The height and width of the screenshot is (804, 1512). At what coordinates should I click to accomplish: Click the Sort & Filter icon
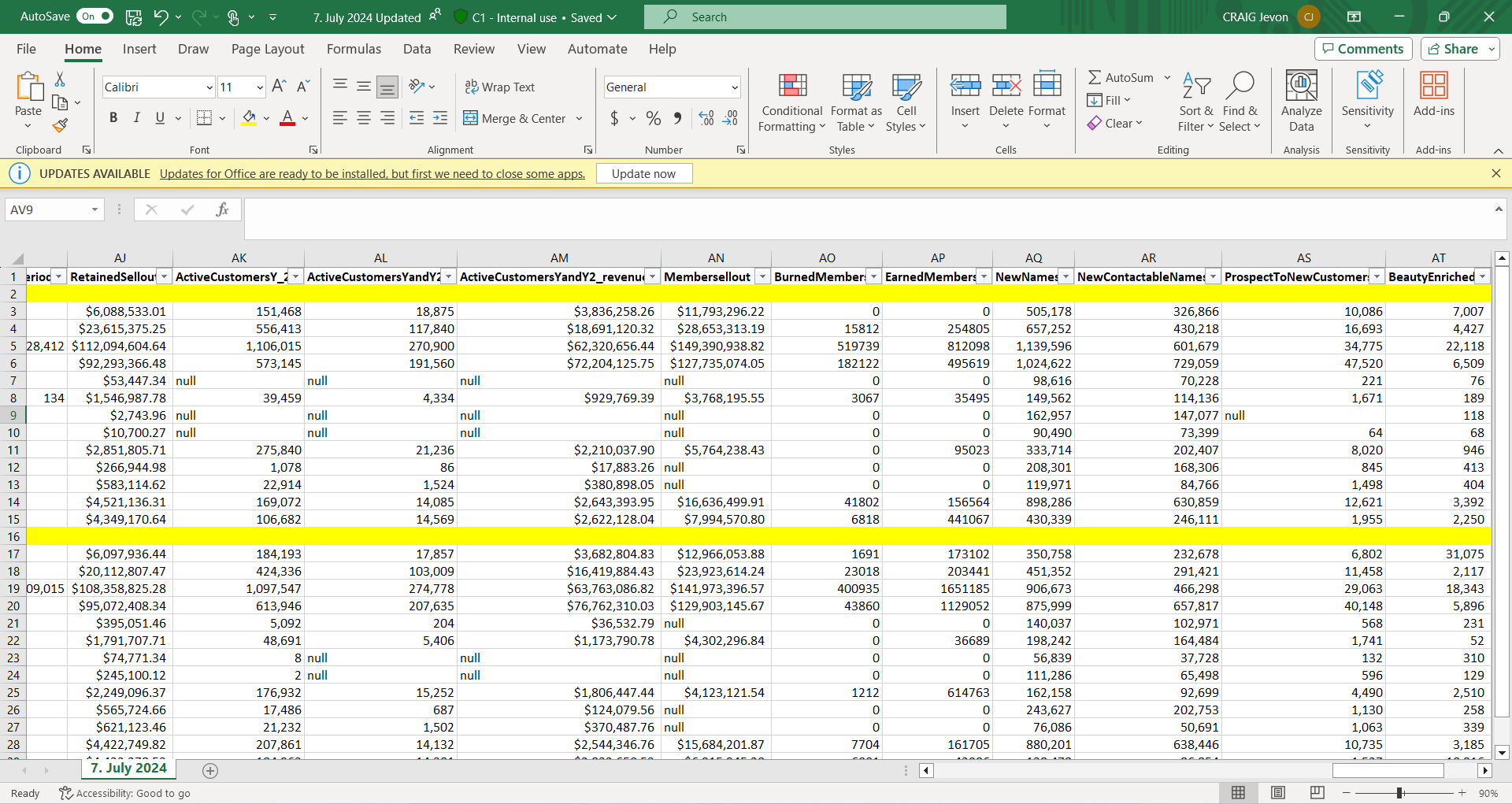[x=1195, y=87]
